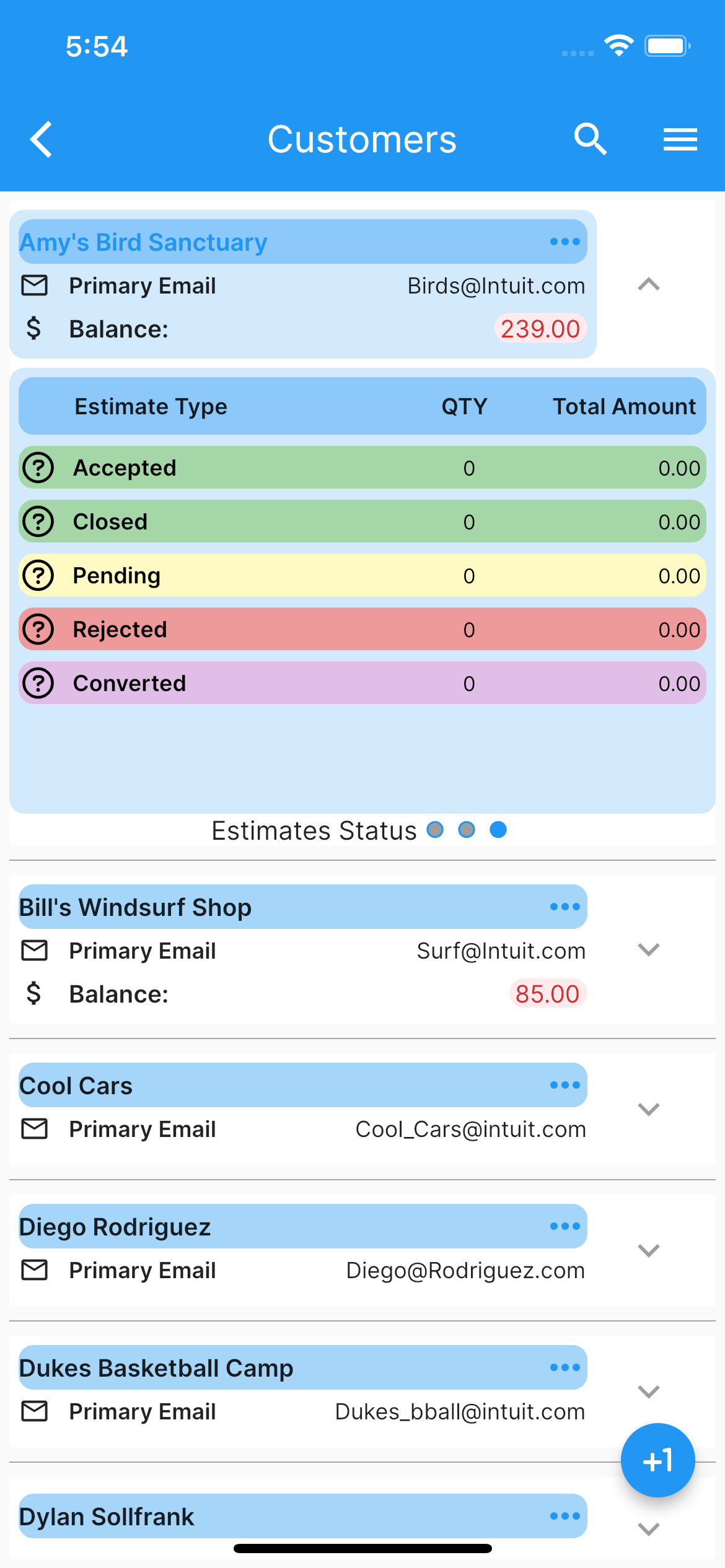Open the search magnifier icon
Screen dimensions: 725x1568
(x=590, y=139)
